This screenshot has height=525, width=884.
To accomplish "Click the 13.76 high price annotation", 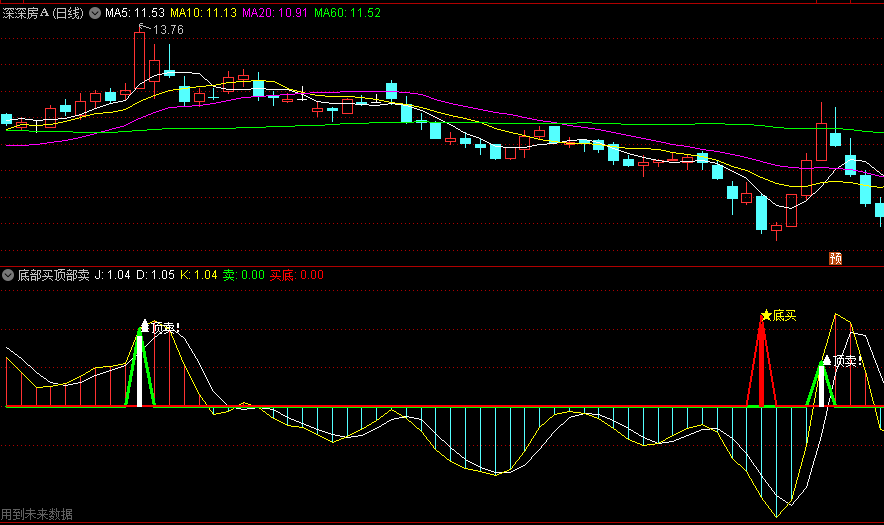I will click(x=167, y=30).
